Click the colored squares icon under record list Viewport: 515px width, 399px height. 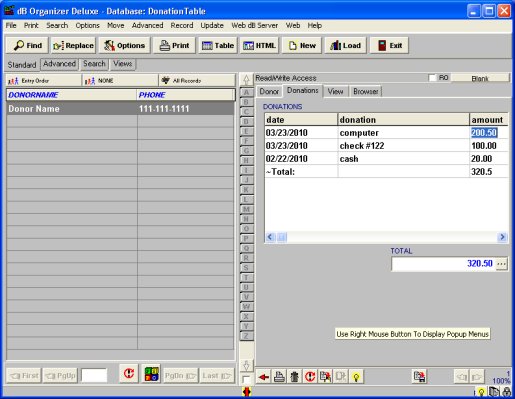151,374
